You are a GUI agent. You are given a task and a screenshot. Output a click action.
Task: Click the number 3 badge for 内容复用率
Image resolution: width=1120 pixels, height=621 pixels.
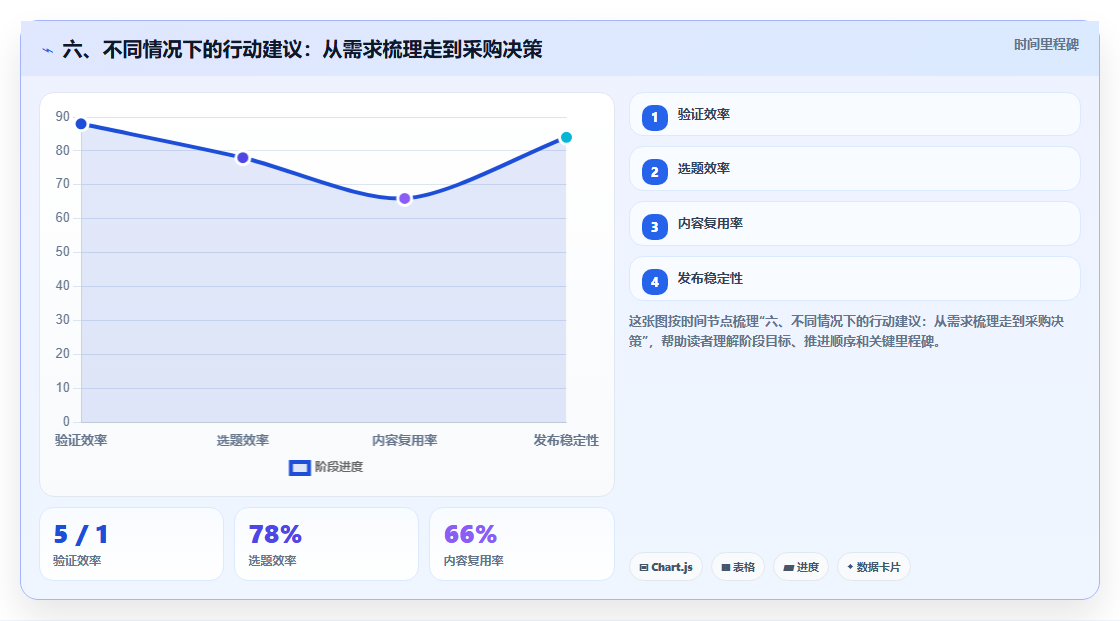pos(654,227)
